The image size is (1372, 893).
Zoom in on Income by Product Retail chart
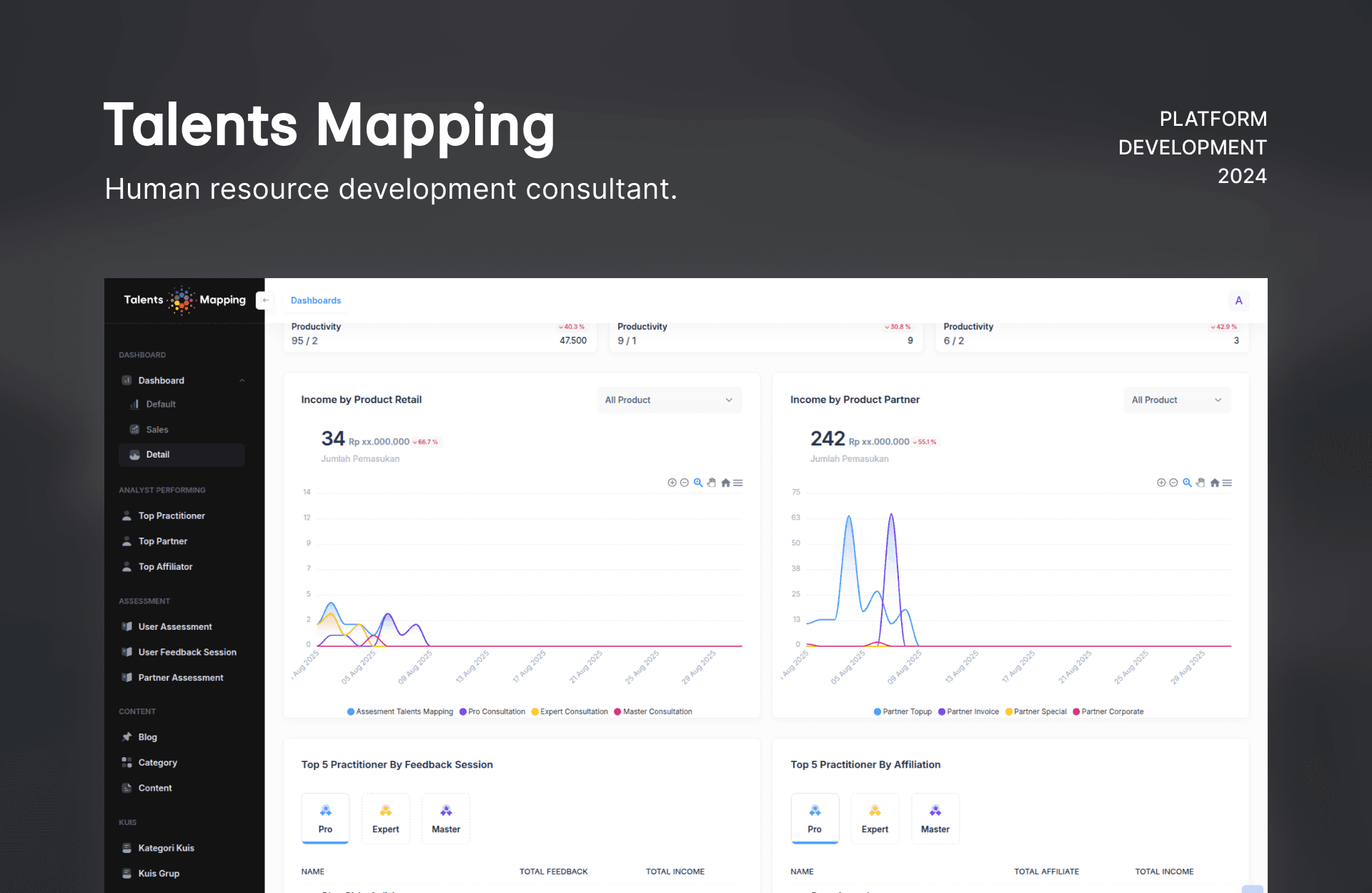pos(672,483)
